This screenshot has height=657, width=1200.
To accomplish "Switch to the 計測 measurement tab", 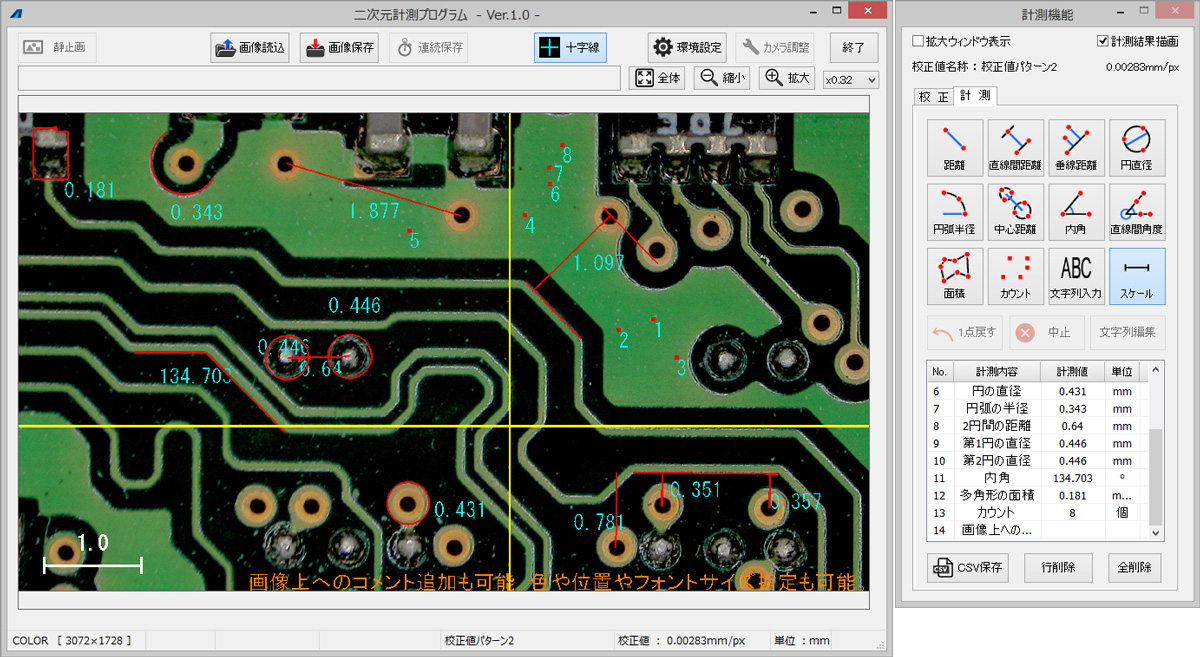I will (974, 95).
